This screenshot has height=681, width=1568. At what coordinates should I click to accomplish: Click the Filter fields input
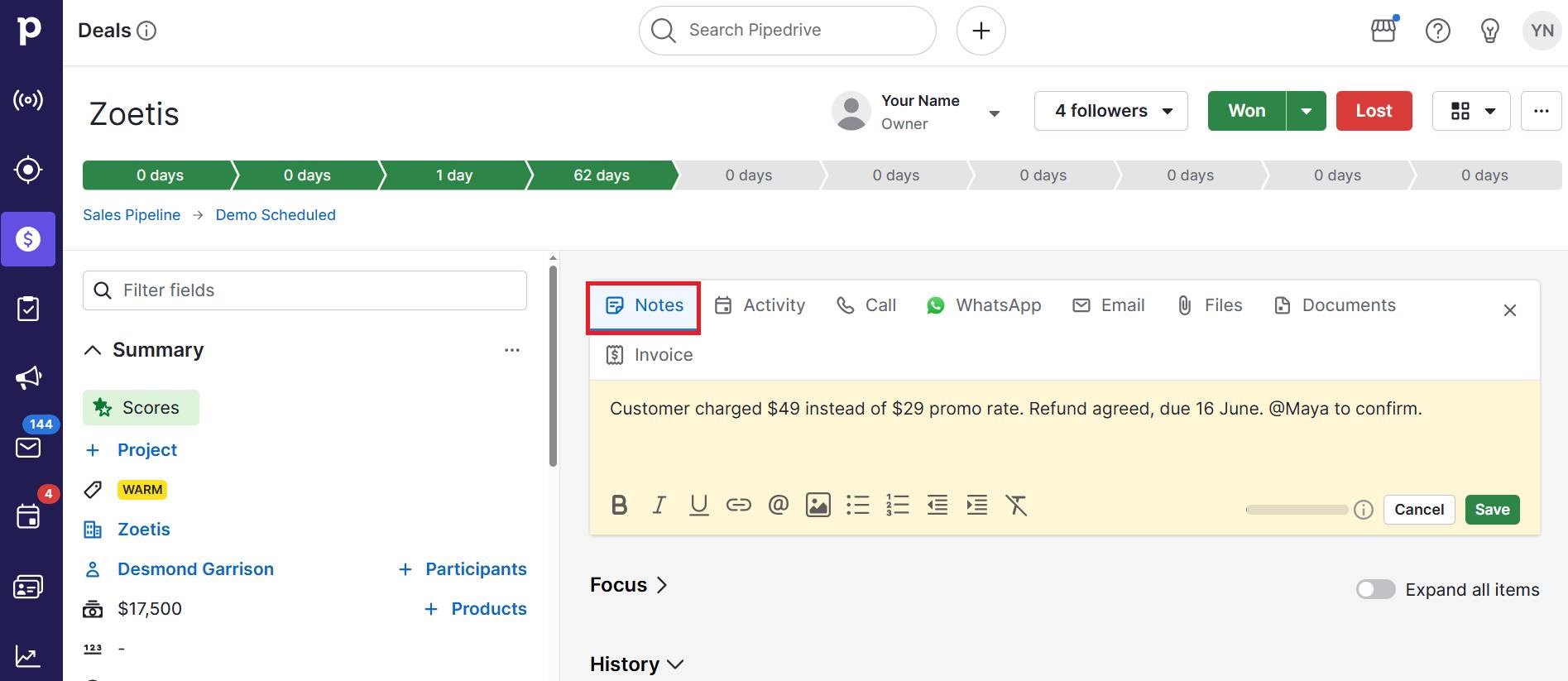pos(304,290)
